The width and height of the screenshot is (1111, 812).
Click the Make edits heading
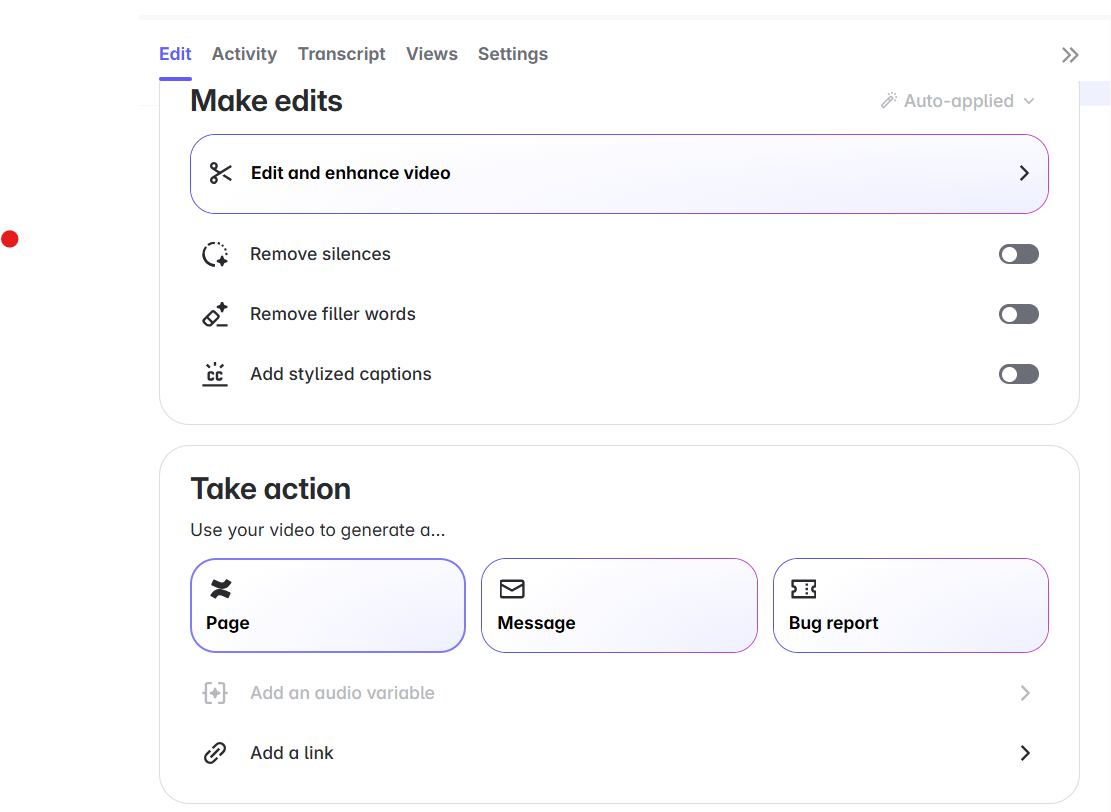[x=266, y=101]
